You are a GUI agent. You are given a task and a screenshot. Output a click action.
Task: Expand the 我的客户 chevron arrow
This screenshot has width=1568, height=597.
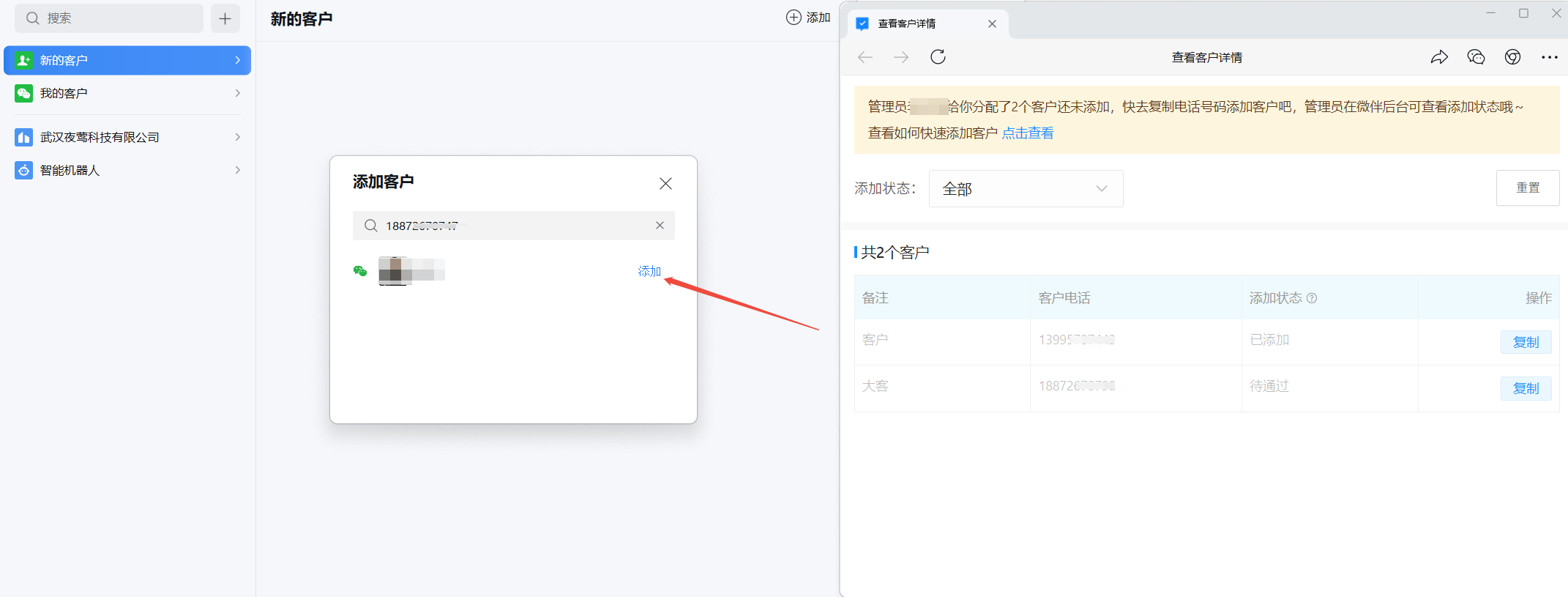(x=238, y=93)
